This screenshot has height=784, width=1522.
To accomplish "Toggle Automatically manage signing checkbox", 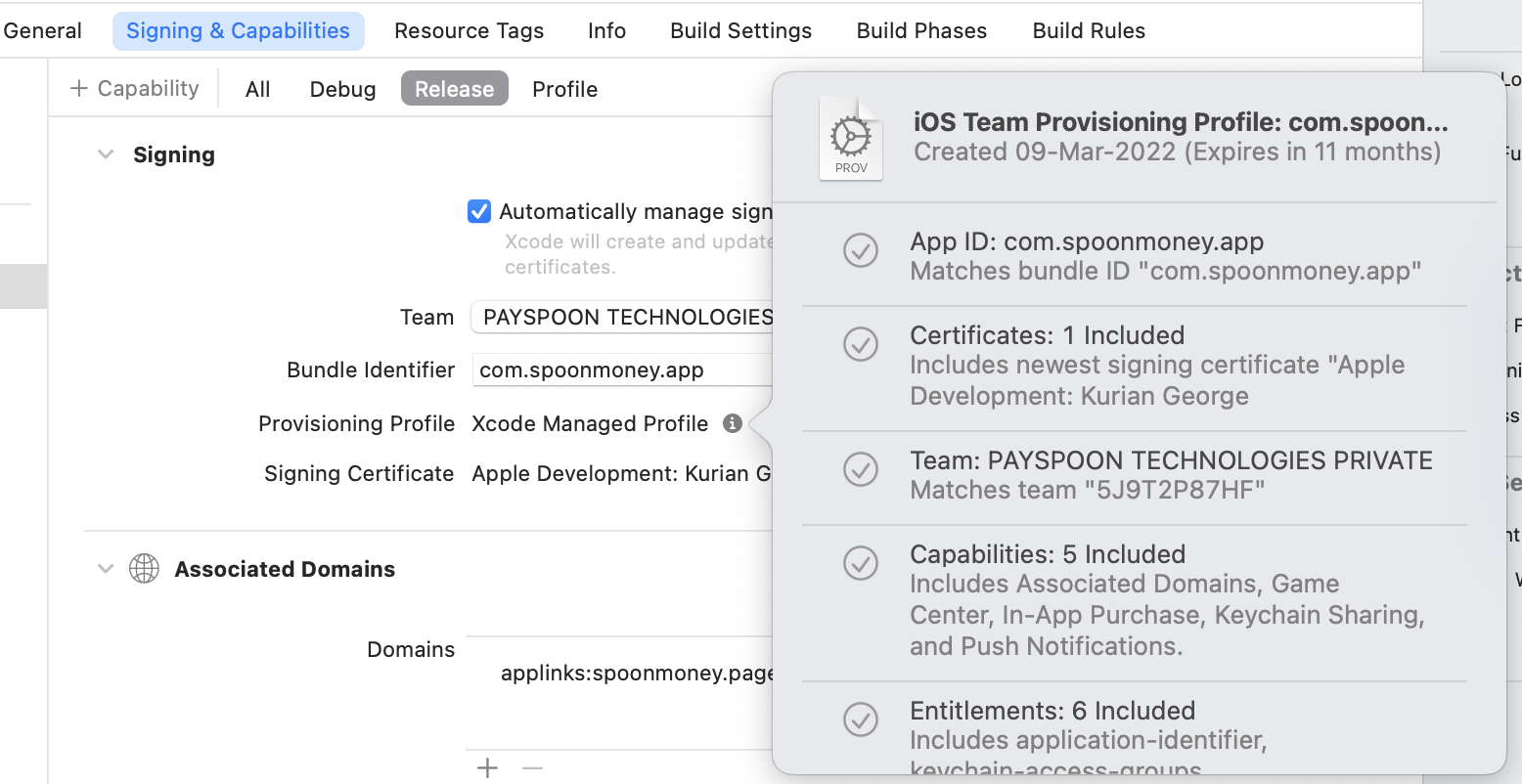I will (479, 211).
